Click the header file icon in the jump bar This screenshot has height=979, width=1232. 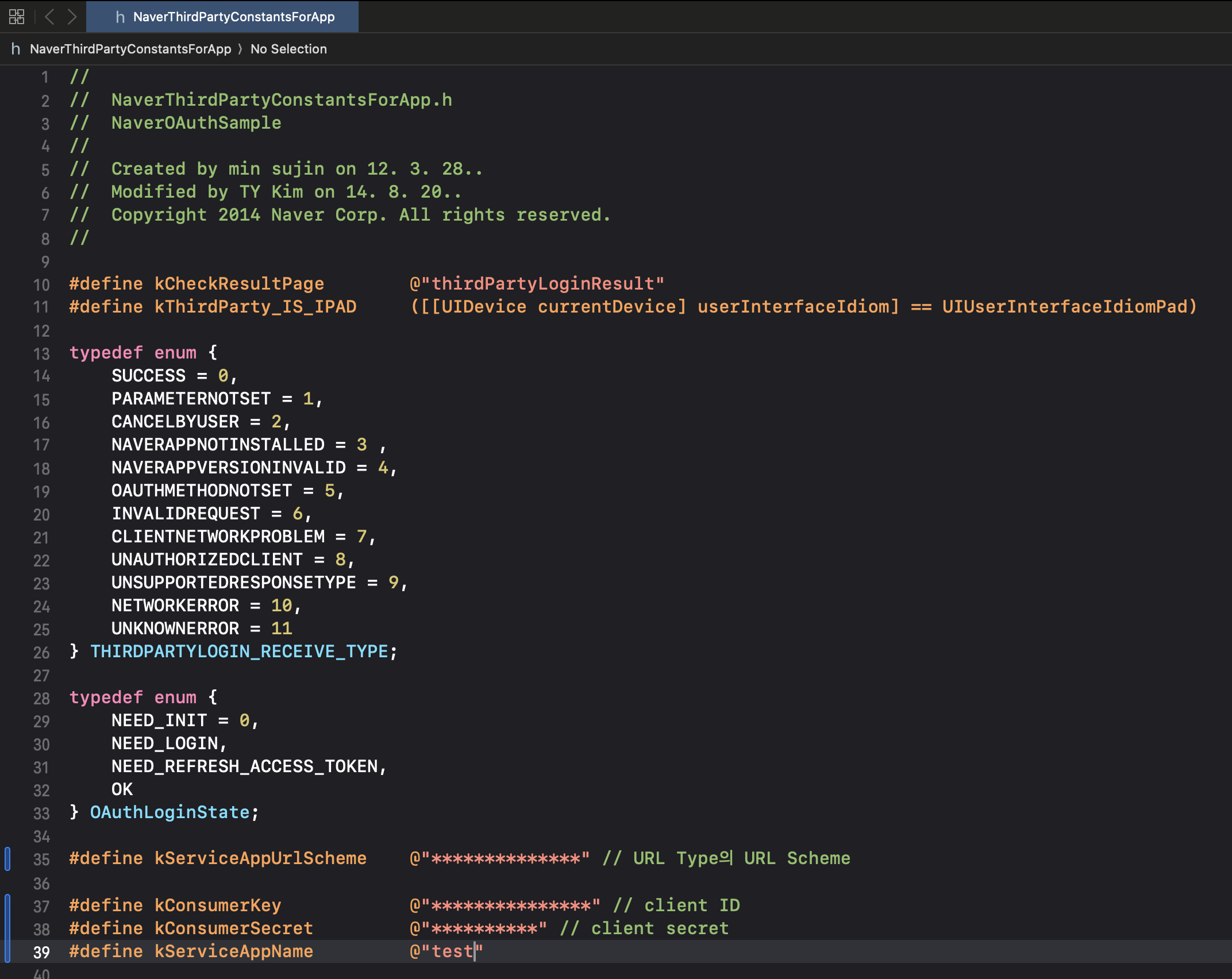click(16, 49)
